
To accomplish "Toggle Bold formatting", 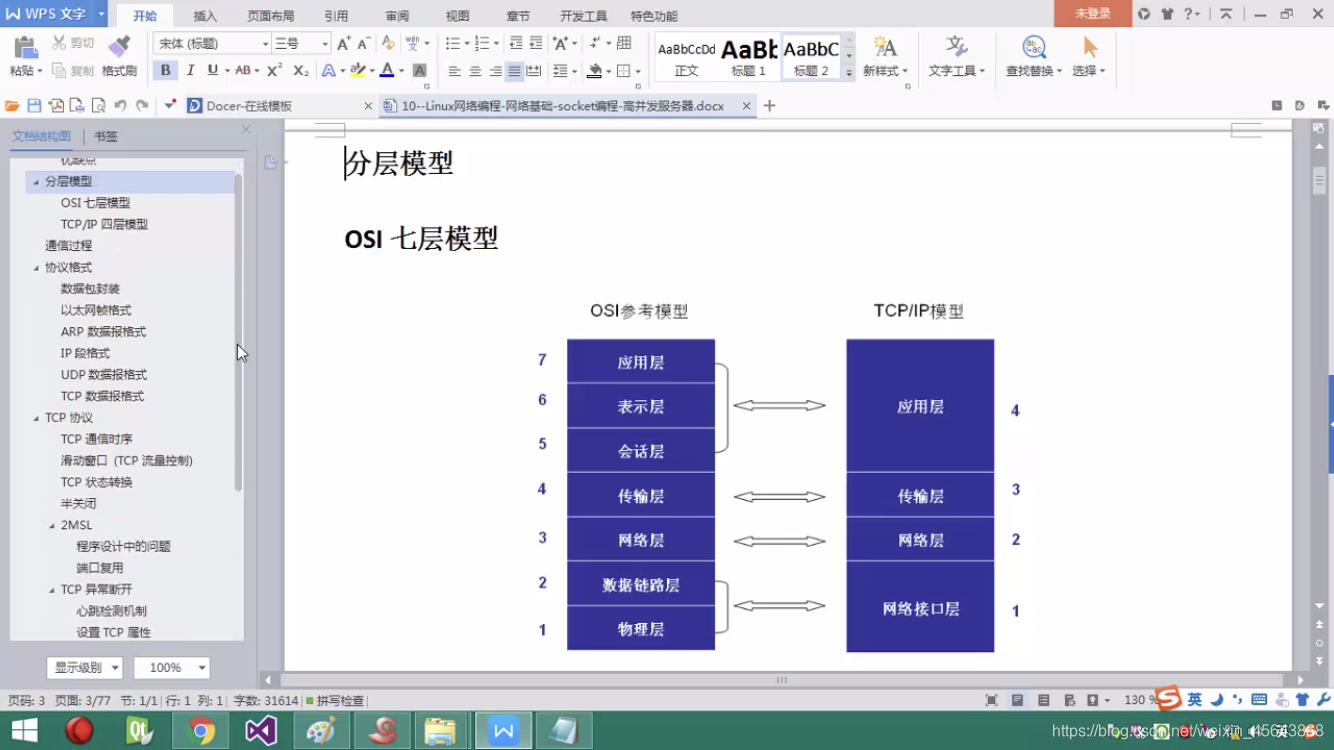I will (166, 70).
